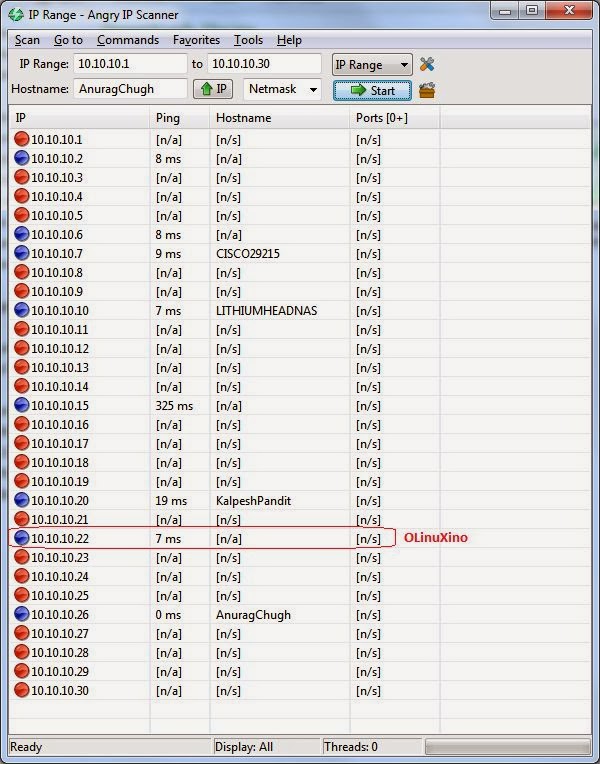Screen dimensions: 600x764
Task: Click the blue status icon for 10.10.10.20
Action: [21, 500]
